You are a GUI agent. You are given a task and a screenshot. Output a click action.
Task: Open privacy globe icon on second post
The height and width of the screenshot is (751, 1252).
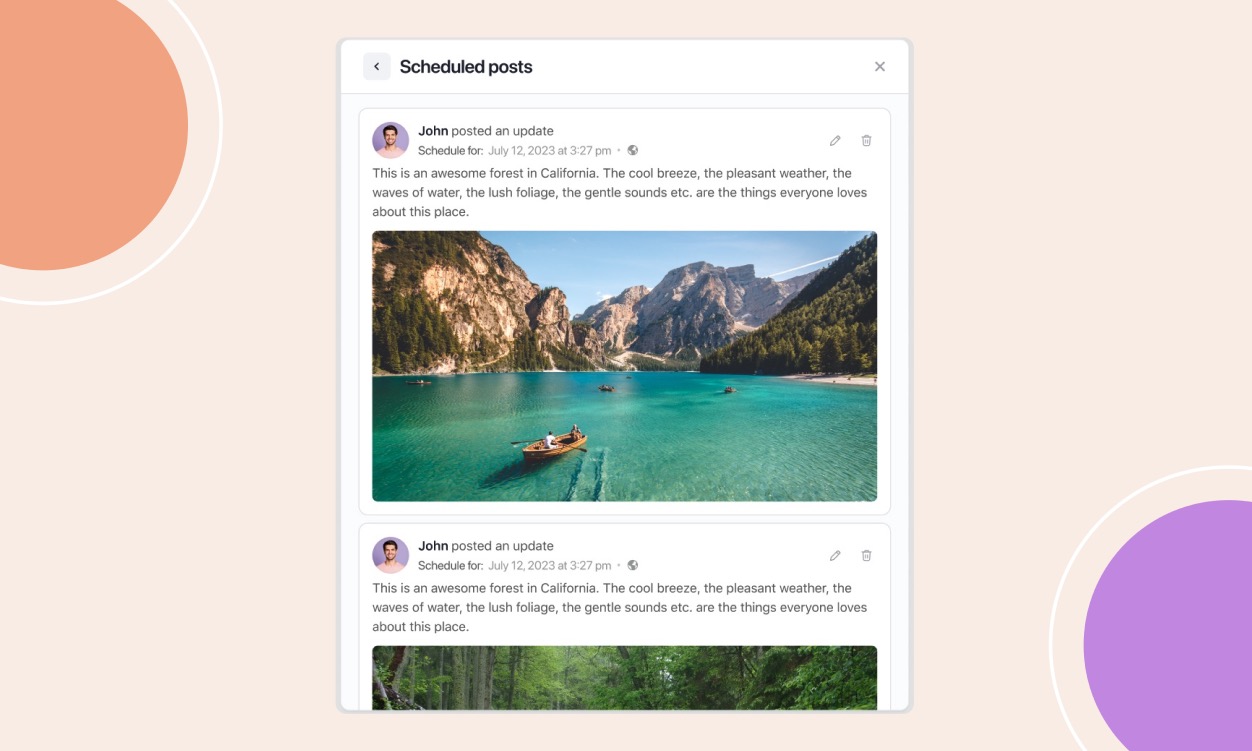(633, 566)
